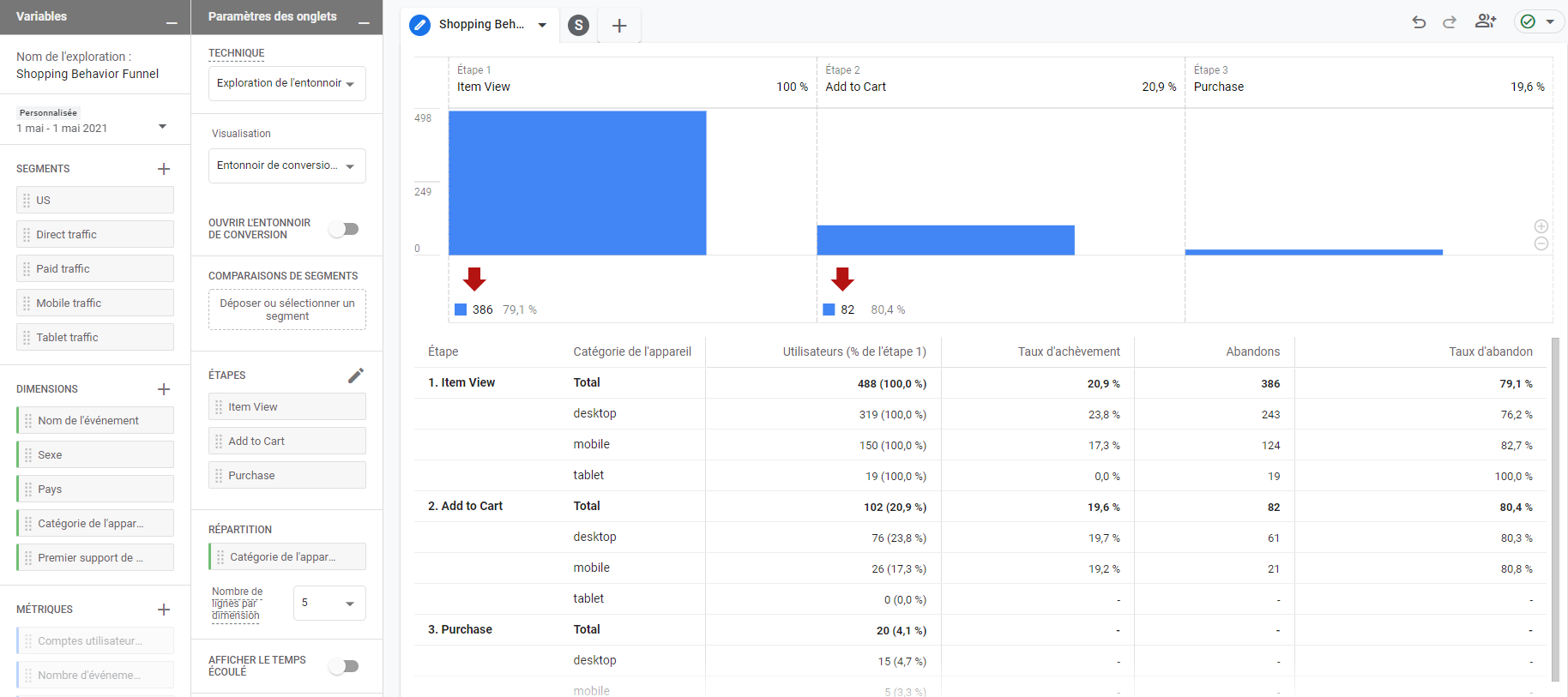Add a new tab with plus icon

pos(619,26)
